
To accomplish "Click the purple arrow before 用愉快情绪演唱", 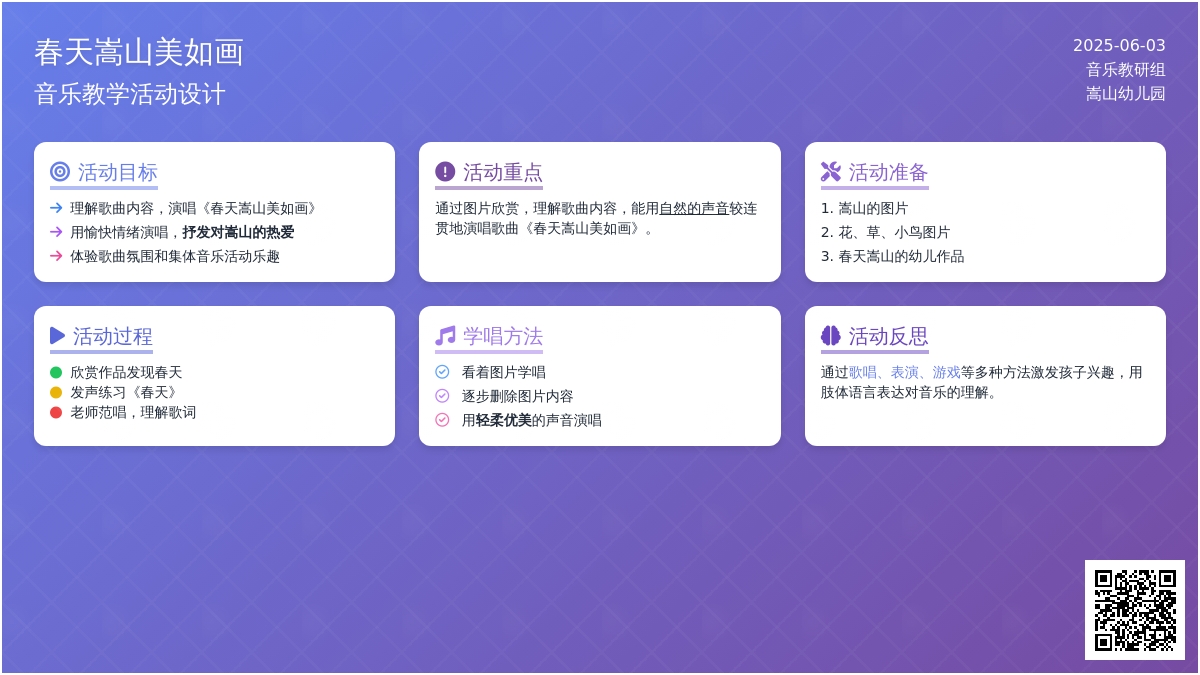I will click(56, 232).
